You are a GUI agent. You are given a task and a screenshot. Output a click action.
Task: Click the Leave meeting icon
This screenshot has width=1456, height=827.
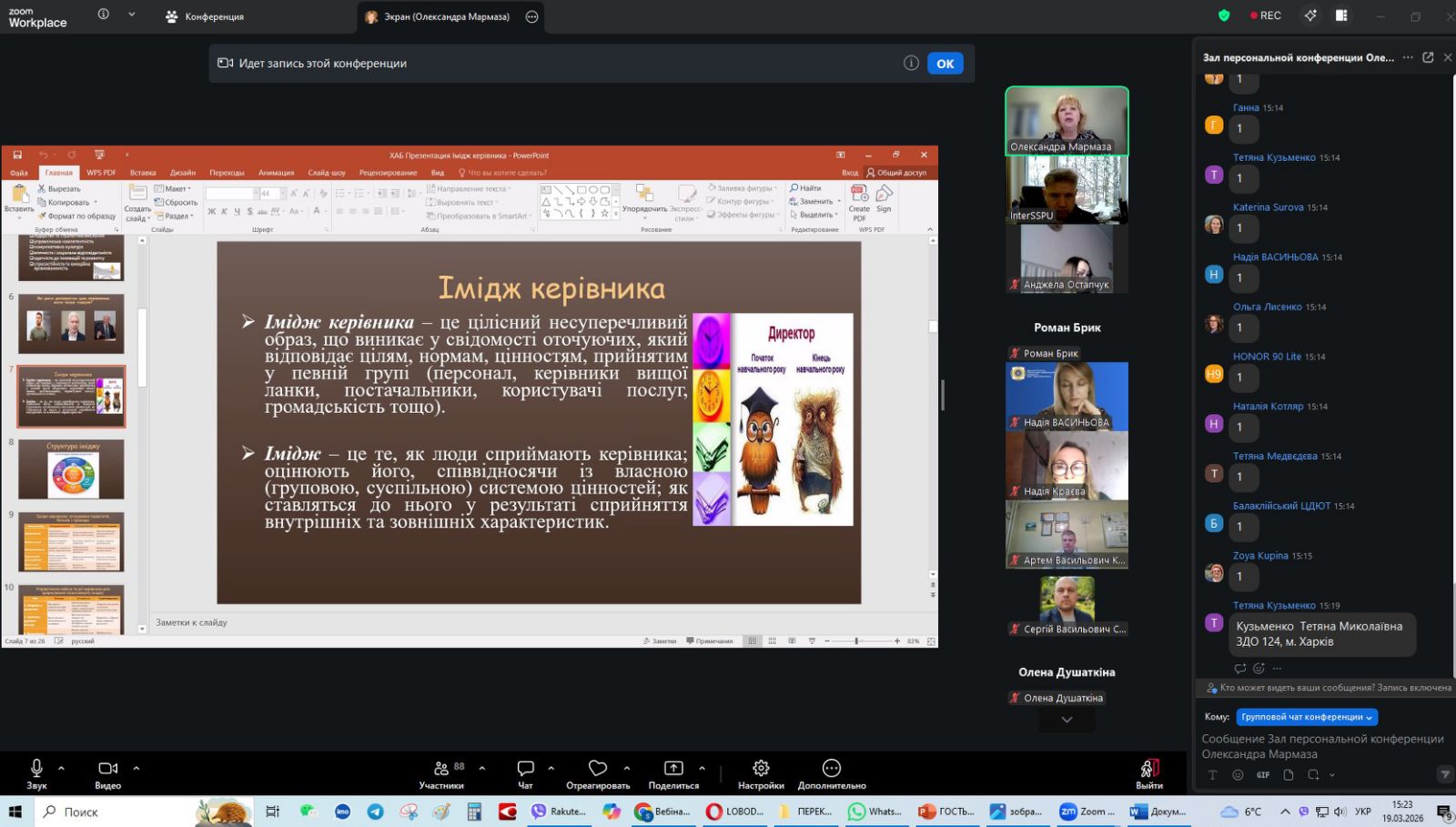click(x=1149, y=769)
